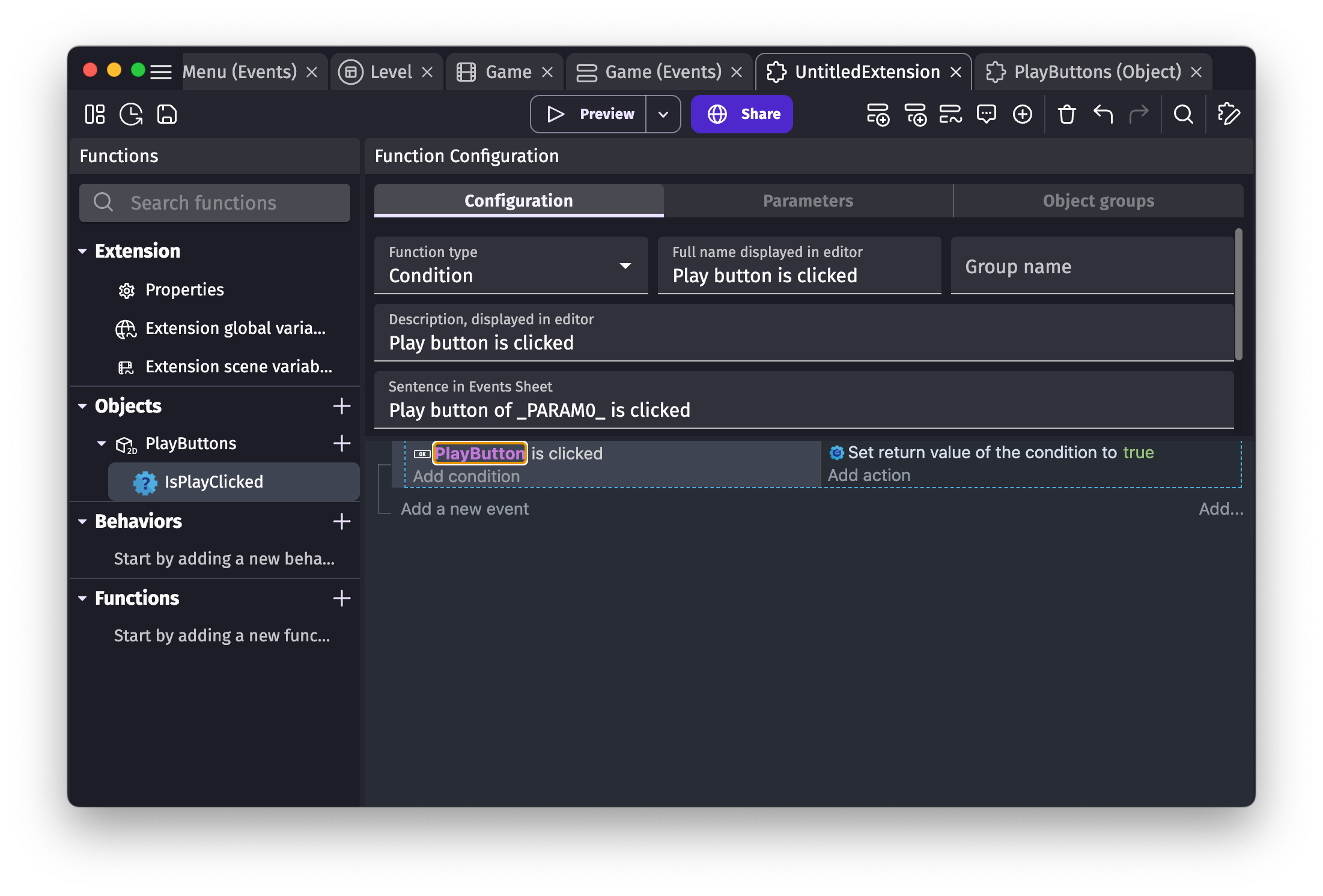
Task: Click the share button
Action: point(742,114)
